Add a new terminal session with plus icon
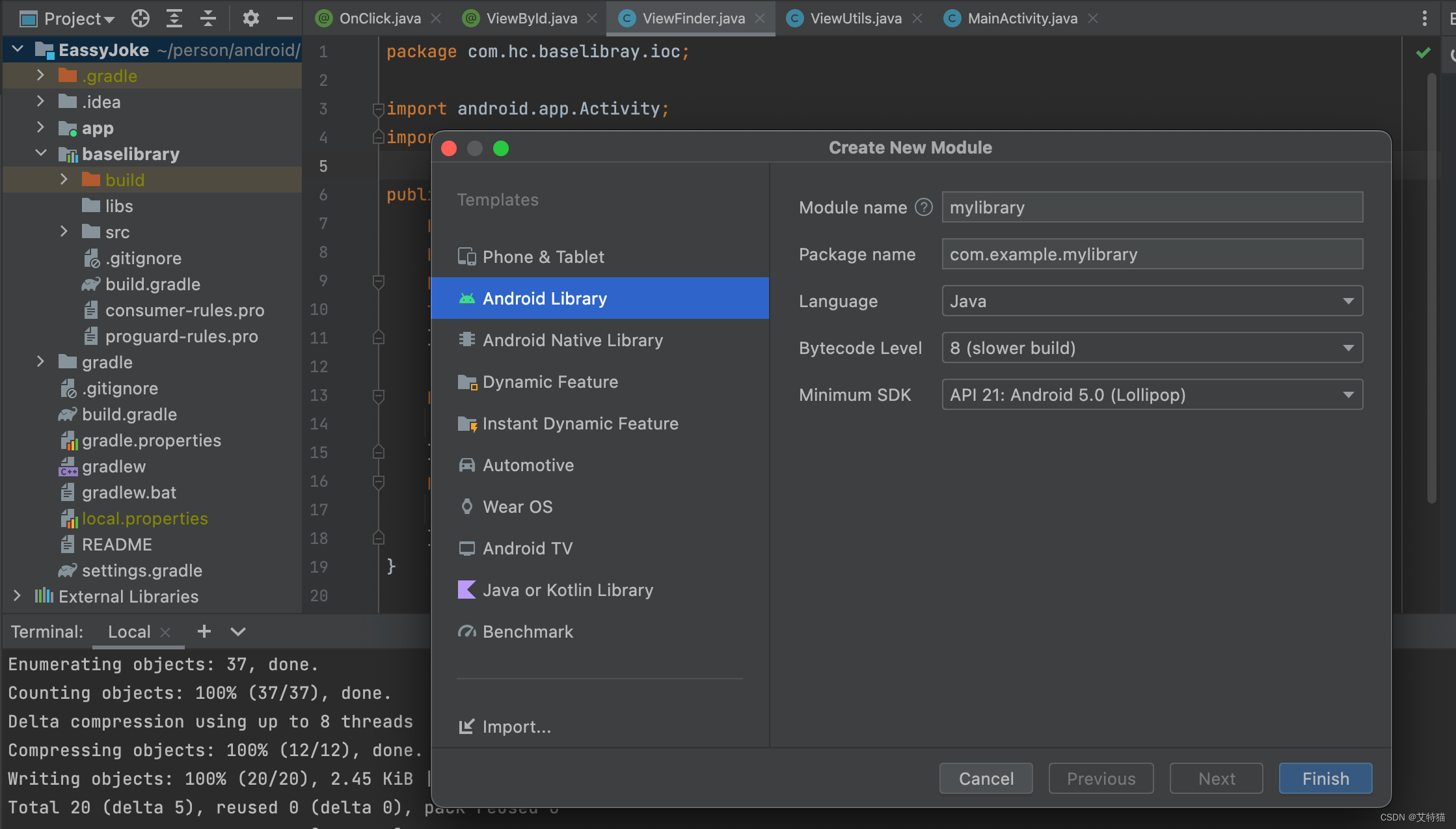Screen dimensions: 1456x829 click(x=204, y=631)
